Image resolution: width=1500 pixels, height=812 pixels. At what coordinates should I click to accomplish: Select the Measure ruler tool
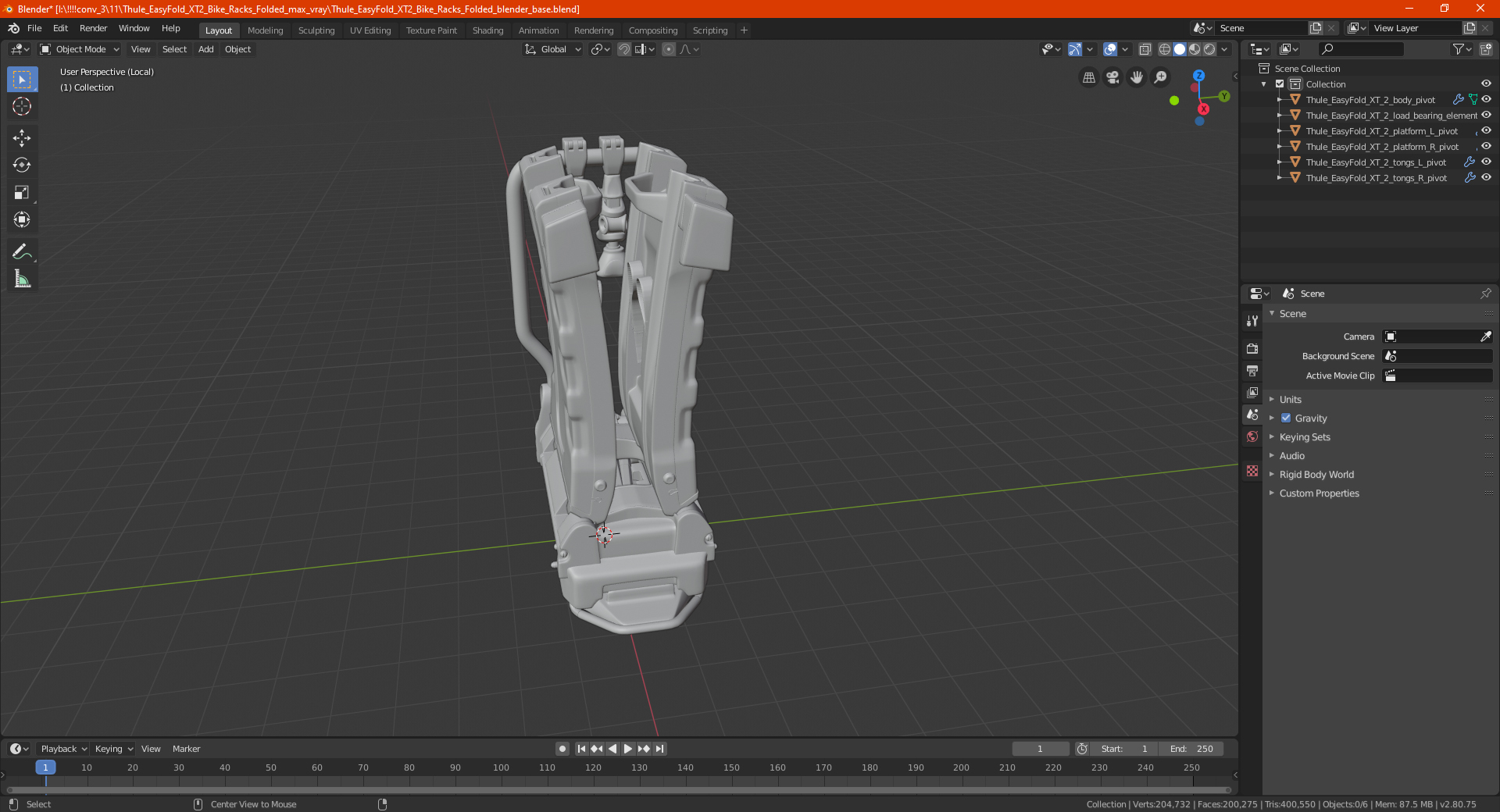click(x=22, y=279)
